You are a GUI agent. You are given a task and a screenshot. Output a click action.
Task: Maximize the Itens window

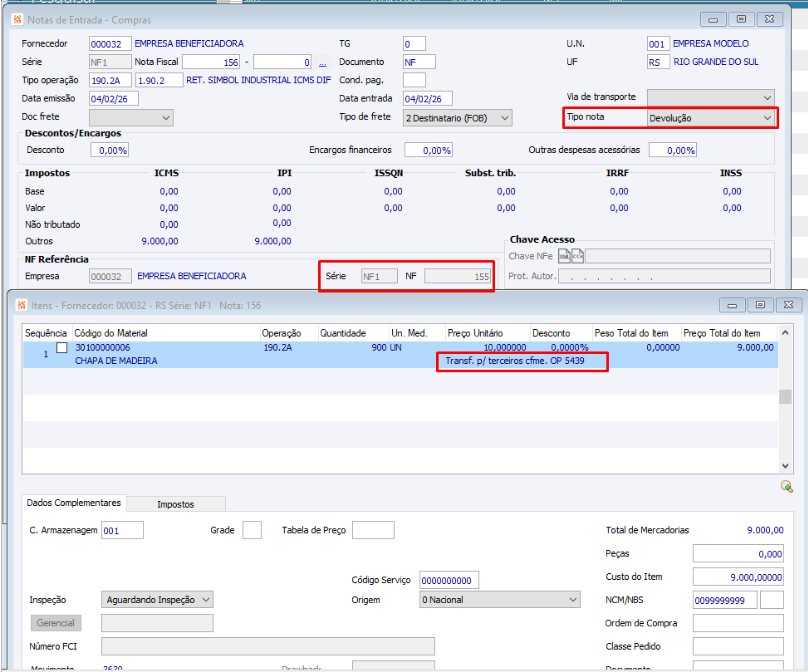click(x=759, y=304)
